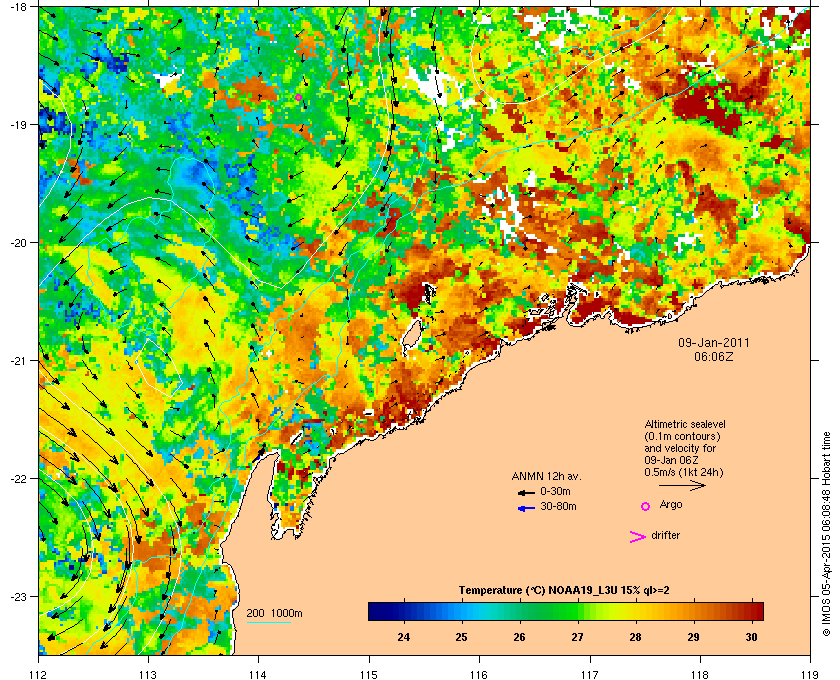Click the Temperature NOAA19_L3U colorbar title
This screenshot has height=680, width=840.
coord(564,591)
